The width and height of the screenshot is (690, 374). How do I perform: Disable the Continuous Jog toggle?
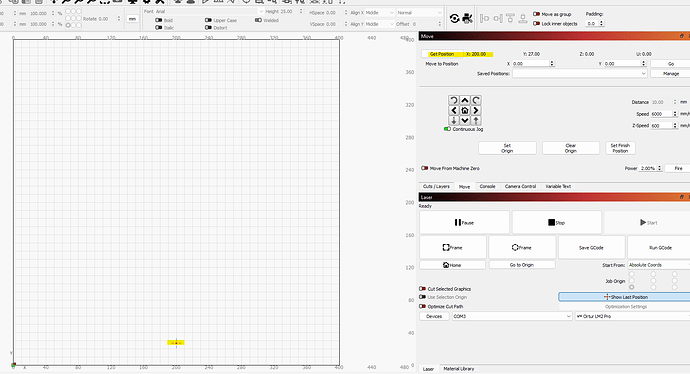click(448, 129)
